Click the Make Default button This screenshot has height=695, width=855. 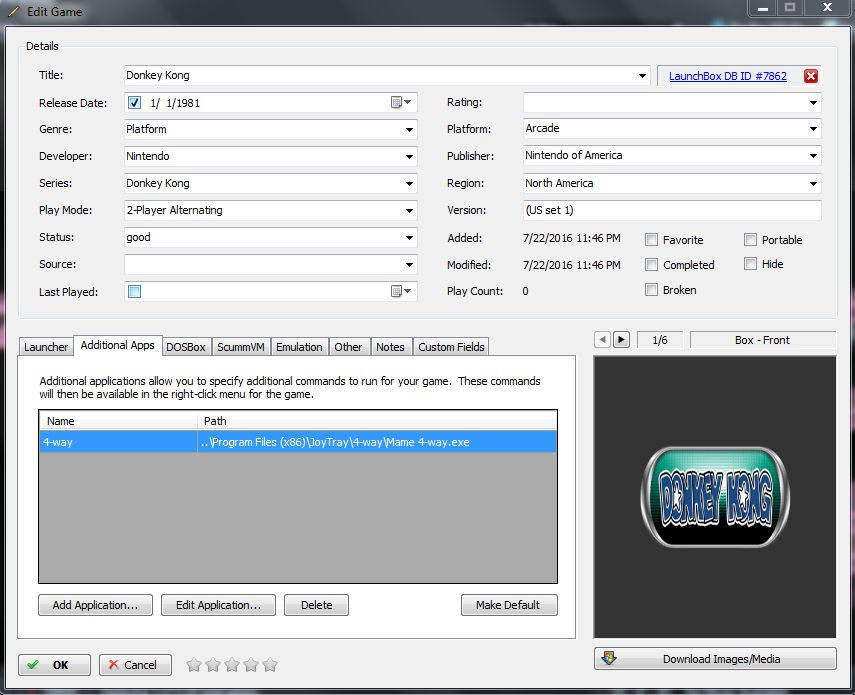509,605
